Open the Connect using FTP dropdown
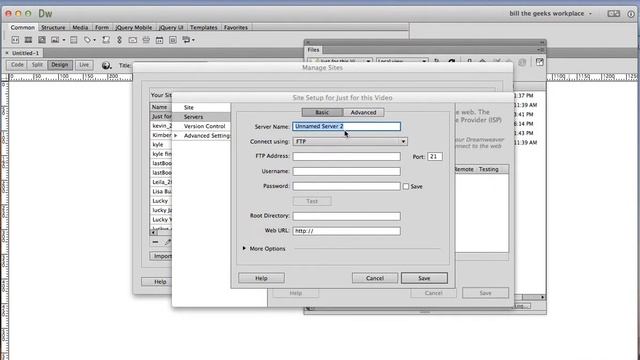640x360 pixels. [350, 141]
